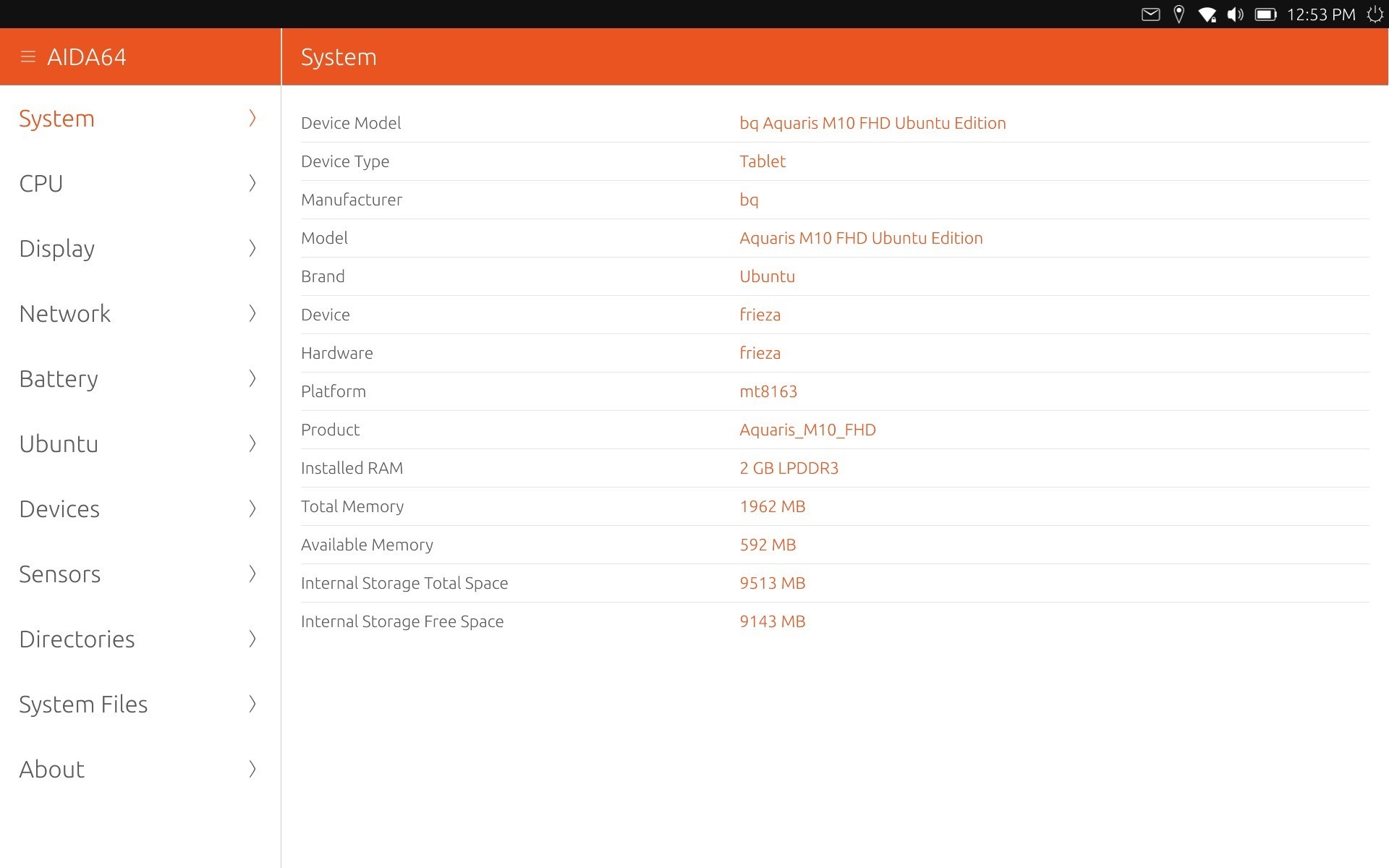This screenshot has width=1389, height=868.
Task: Click the Device Model value text
Action: [x=872, y=123]
